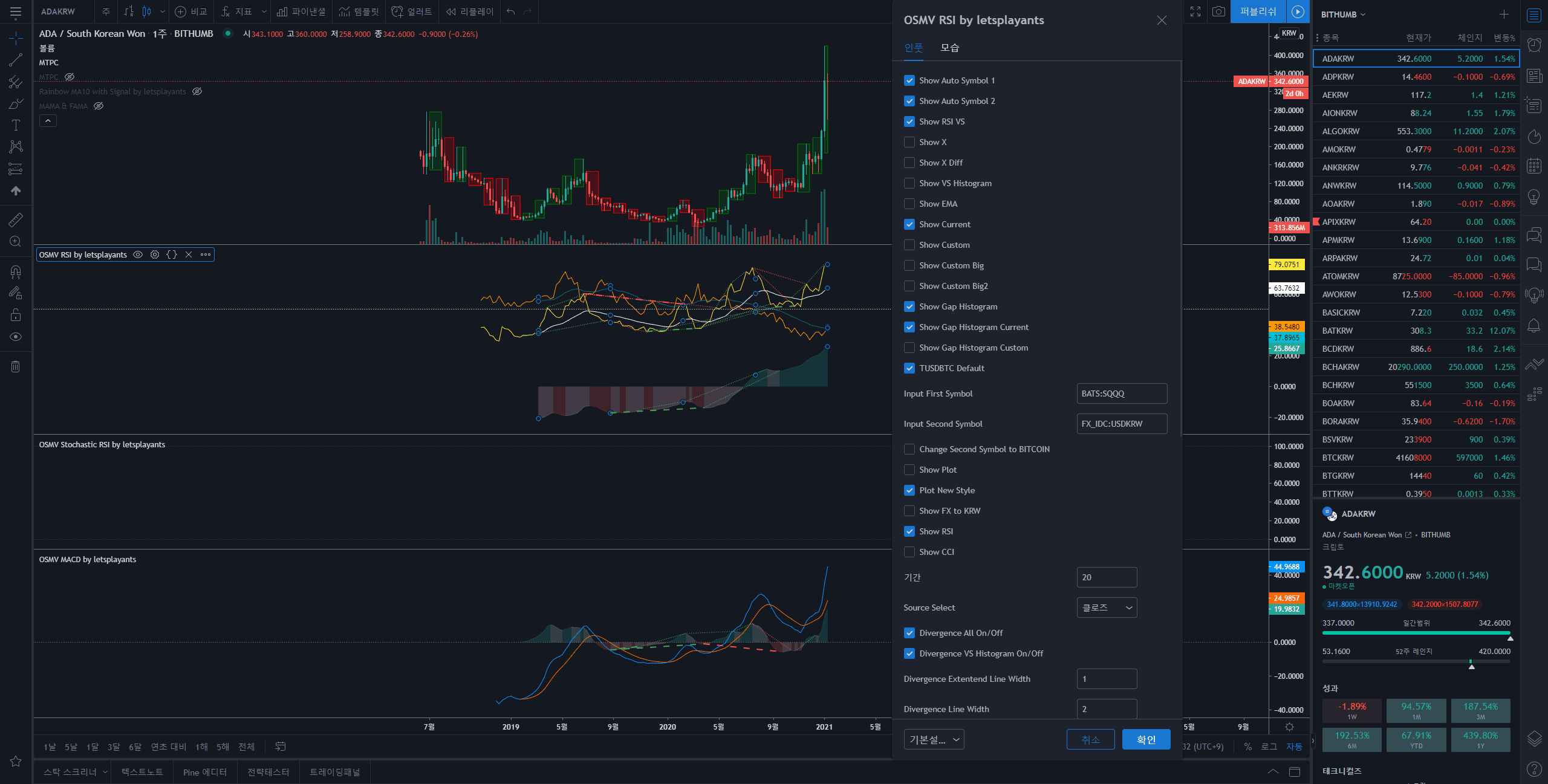
Task: Enable Change Second Symbol to BITCOIN
Action: 909,449
